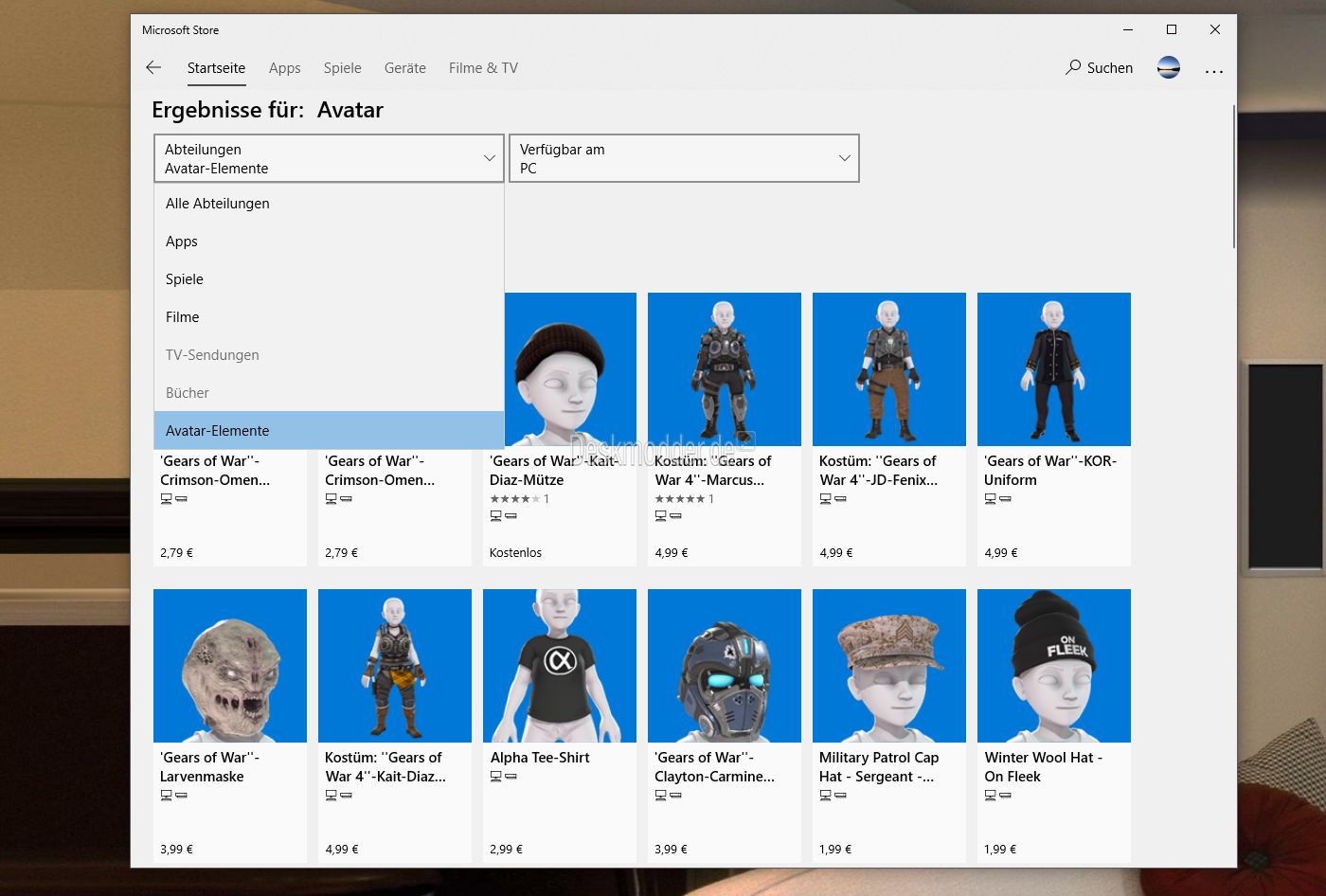Open search with the magnifier icon
Viewport: 1326px width, 896px height.
(x=1073, y=67)
